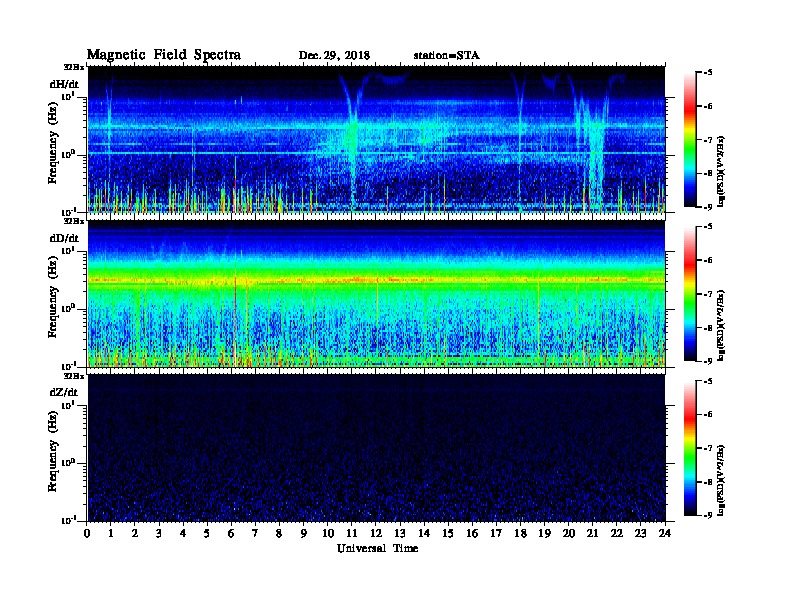
Task: Click the dD/dt spectrogram plot area
Action: pyautogui.click(x=376, y=293)
